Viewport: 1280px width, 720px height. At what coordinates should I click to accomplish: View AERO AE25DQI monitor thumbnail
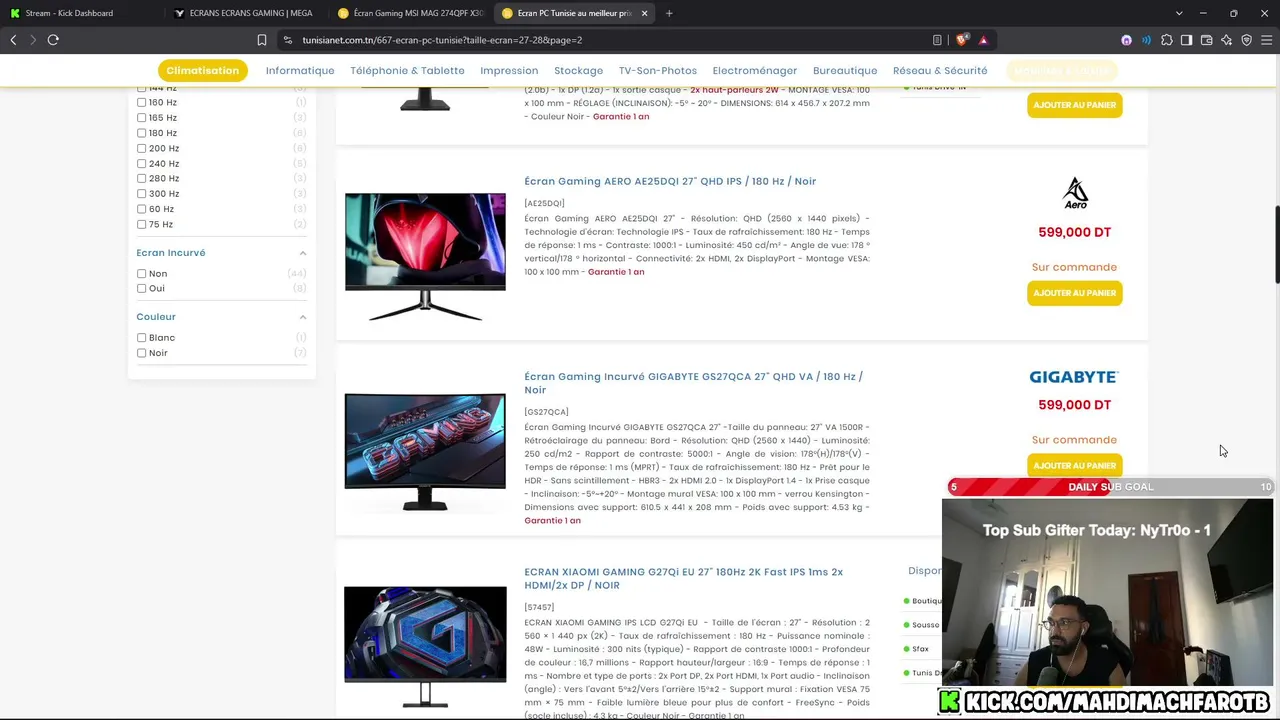coord(425,257)
